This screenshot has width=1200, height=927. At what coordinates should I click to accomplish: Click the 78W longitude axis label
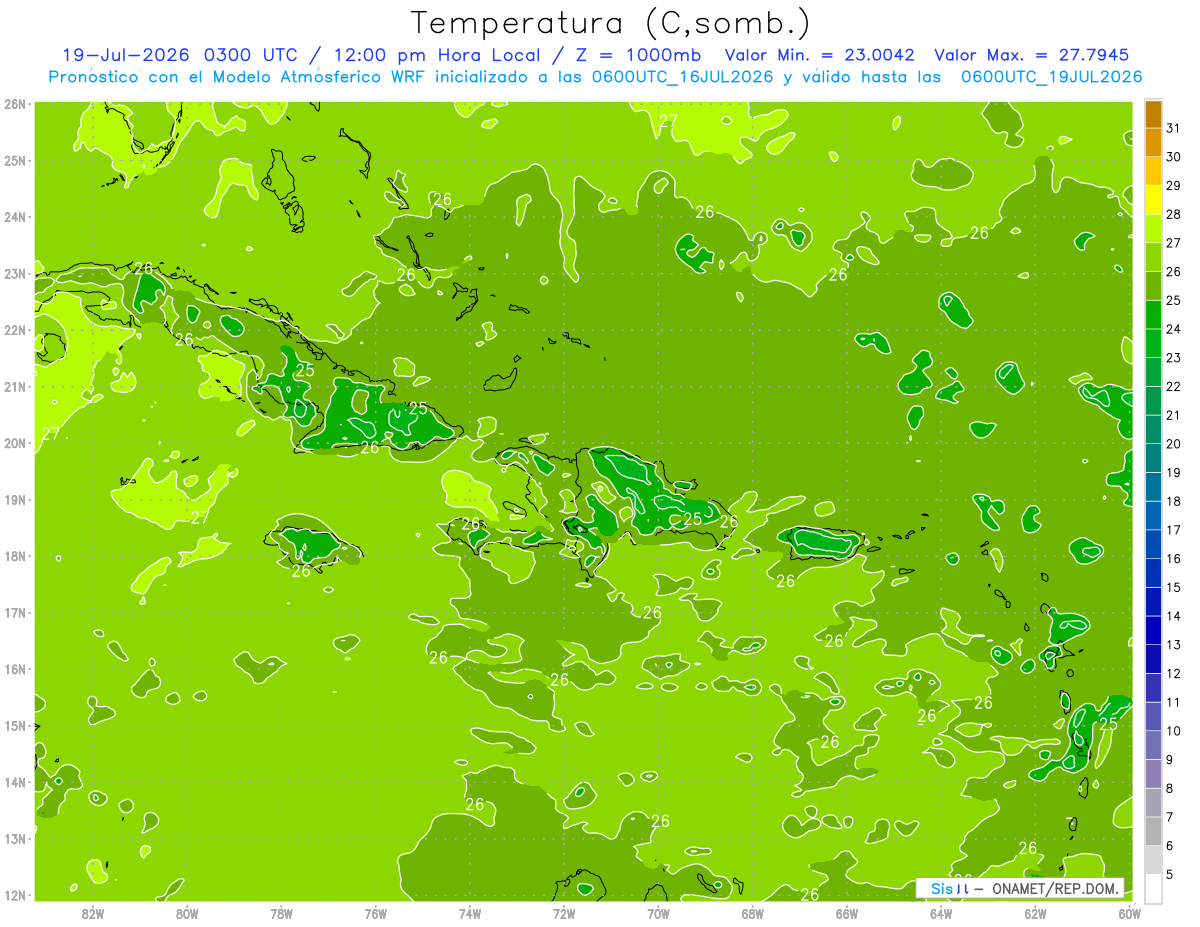282,913
